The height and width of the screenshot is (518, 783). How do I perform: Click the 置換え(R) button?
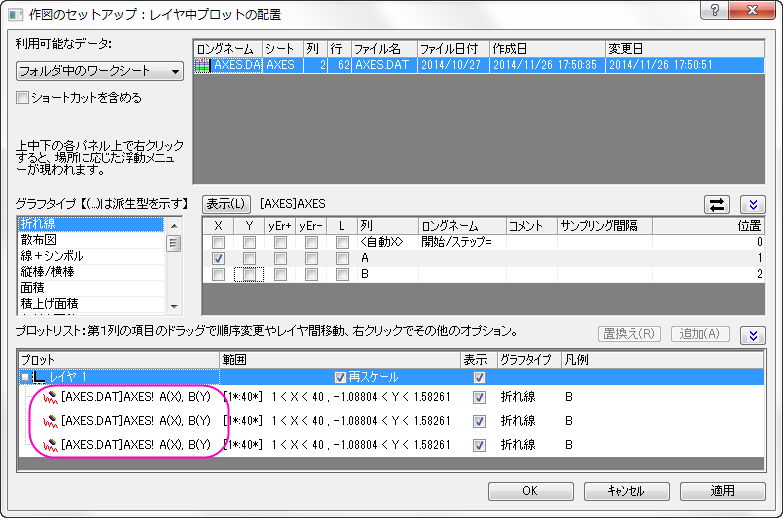[x=629, y=334]
